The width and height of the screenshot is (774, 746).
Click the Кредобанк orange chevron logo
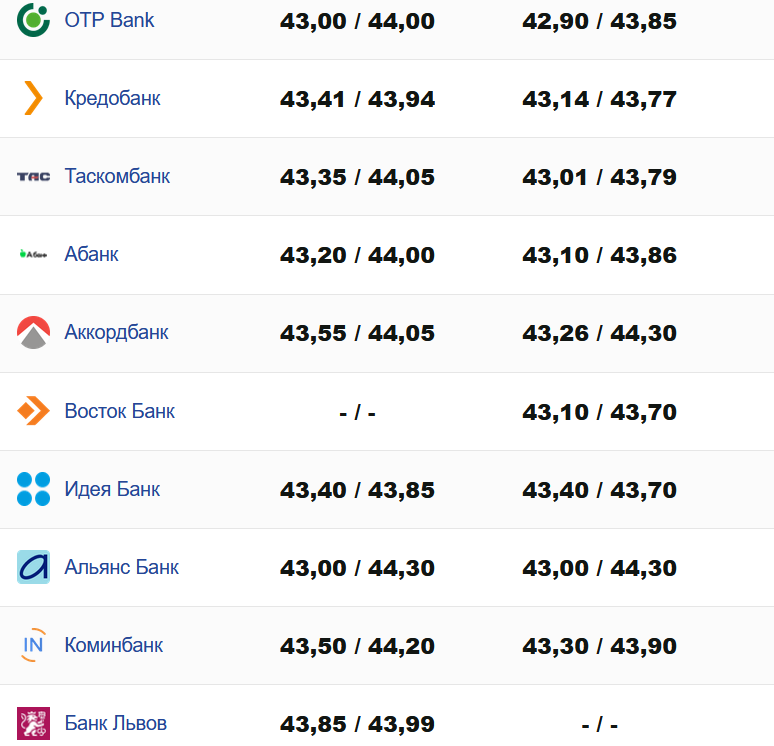pyautogui.click(x=33, y=98)
